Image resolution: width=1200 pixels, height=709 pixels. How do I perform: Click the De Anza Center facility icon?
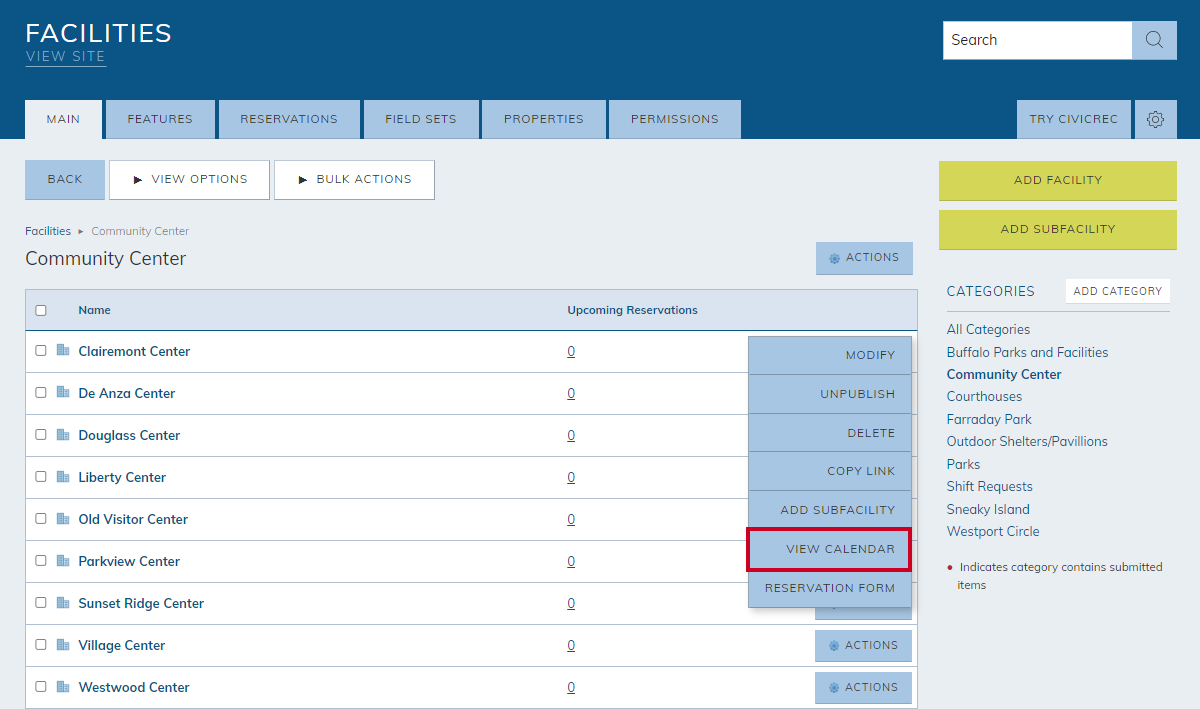(63, 392)
